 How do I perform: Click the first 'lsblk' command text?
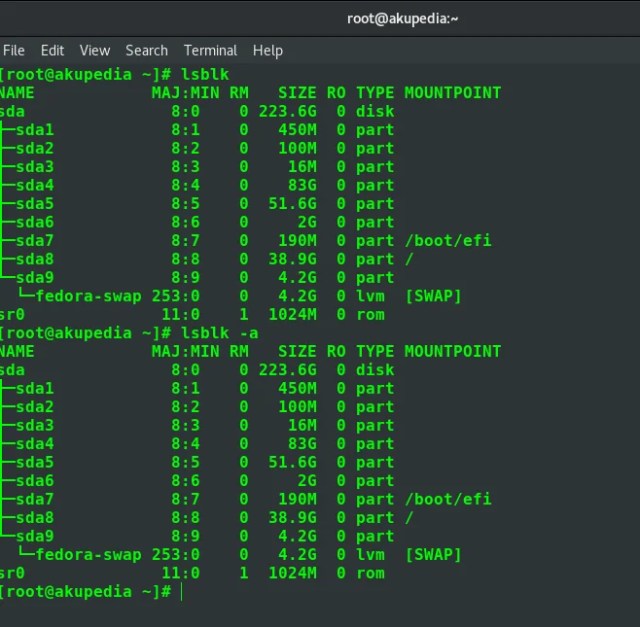pyautogui.click(x=205, y=74)
